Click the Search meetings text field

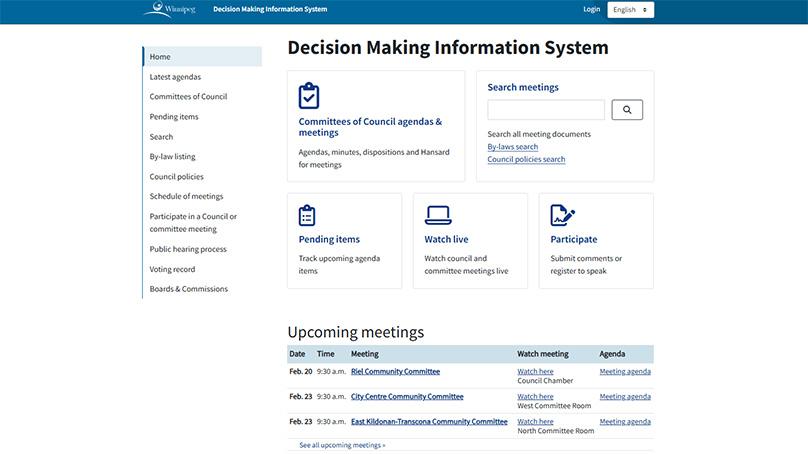pyautogui.click(x=546, y=110)
